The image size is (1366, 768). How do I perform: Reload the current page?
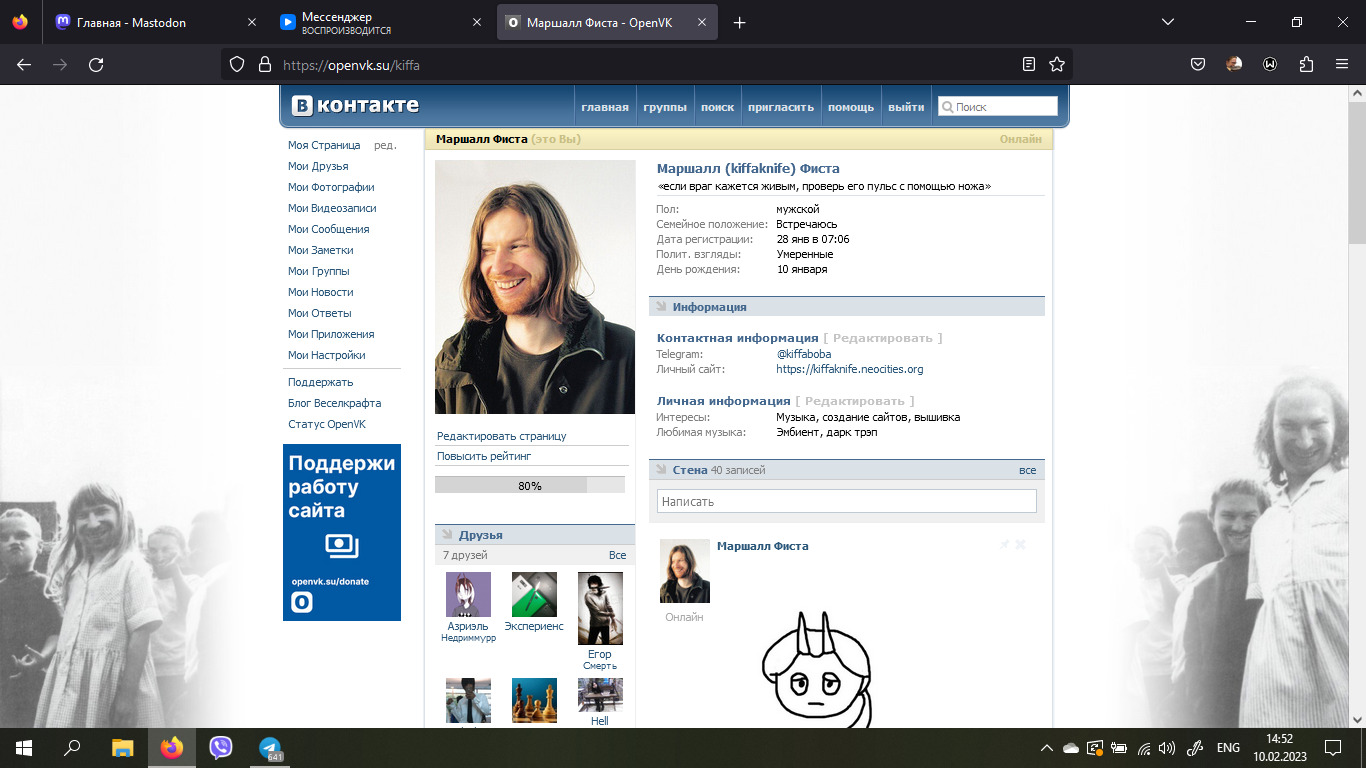pos(96,64)
